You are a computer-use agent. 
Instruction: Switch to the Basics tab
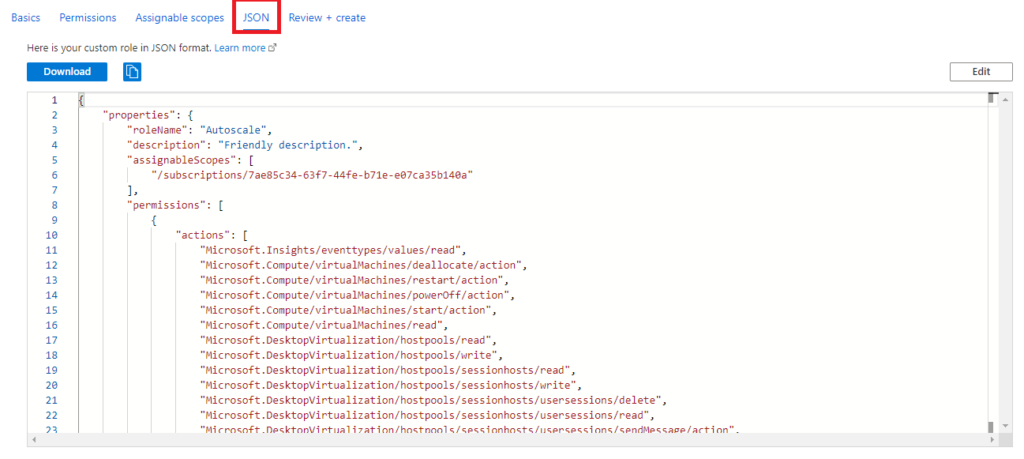25,18
